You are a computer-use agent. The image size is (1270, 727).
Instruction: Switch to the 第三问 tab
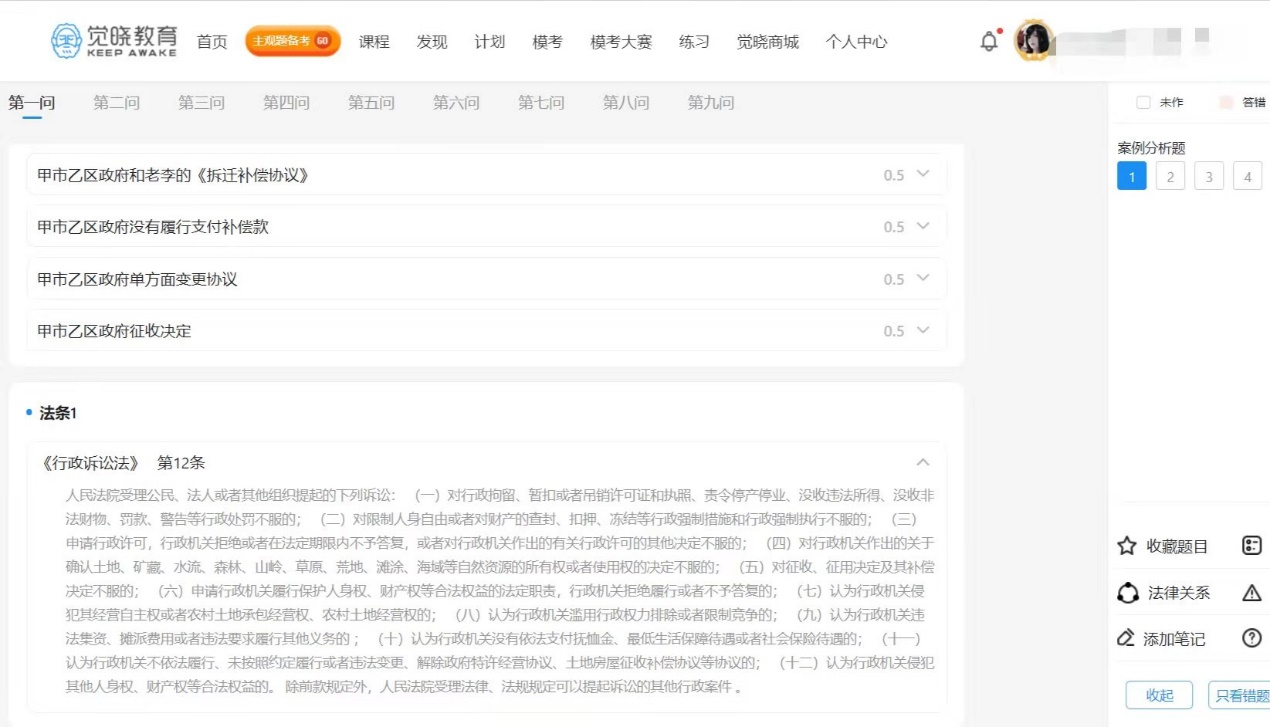(202, 103)
